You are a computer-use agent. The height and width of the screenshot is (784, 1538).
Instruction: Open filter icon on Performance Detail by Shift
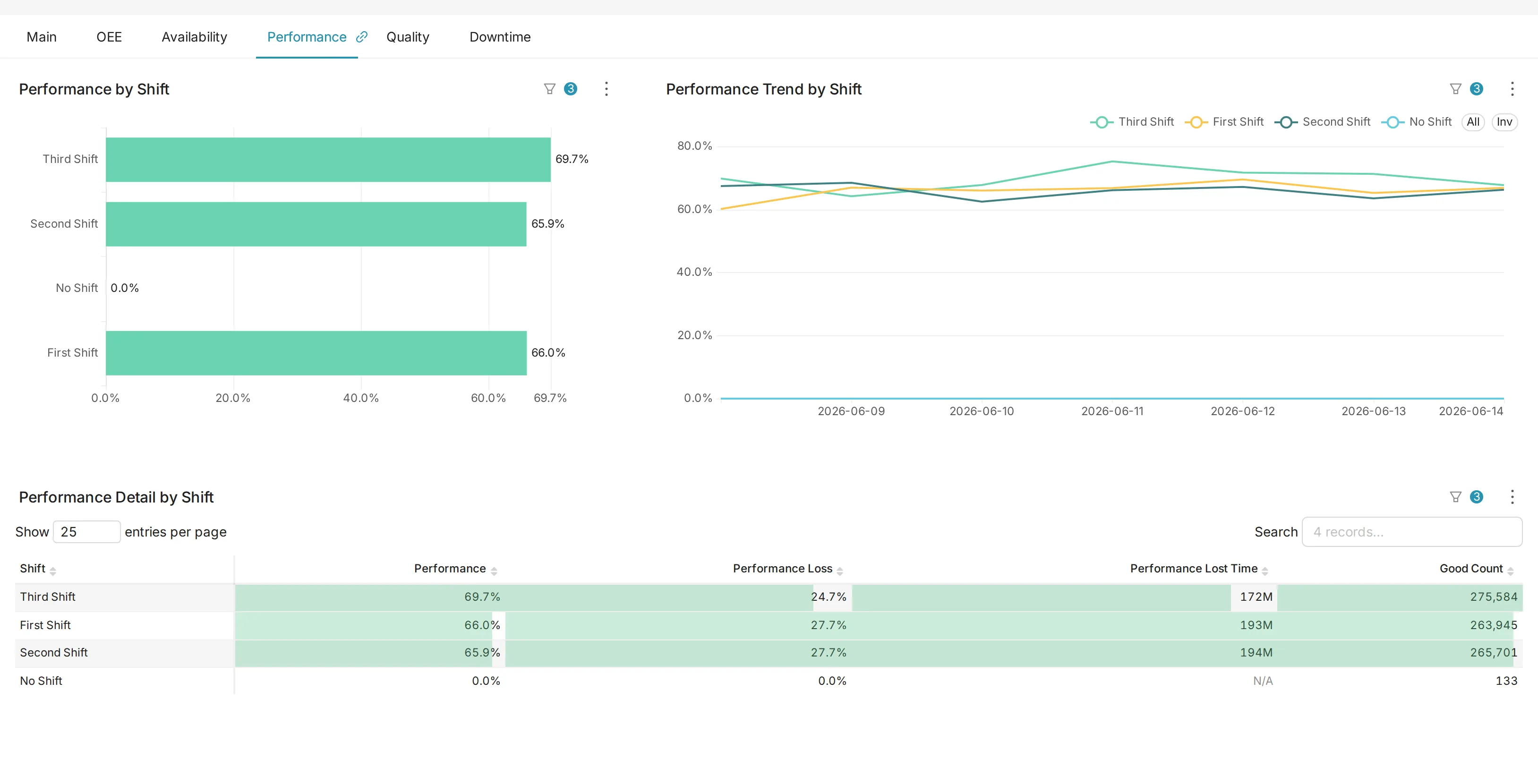point(1456,497)
